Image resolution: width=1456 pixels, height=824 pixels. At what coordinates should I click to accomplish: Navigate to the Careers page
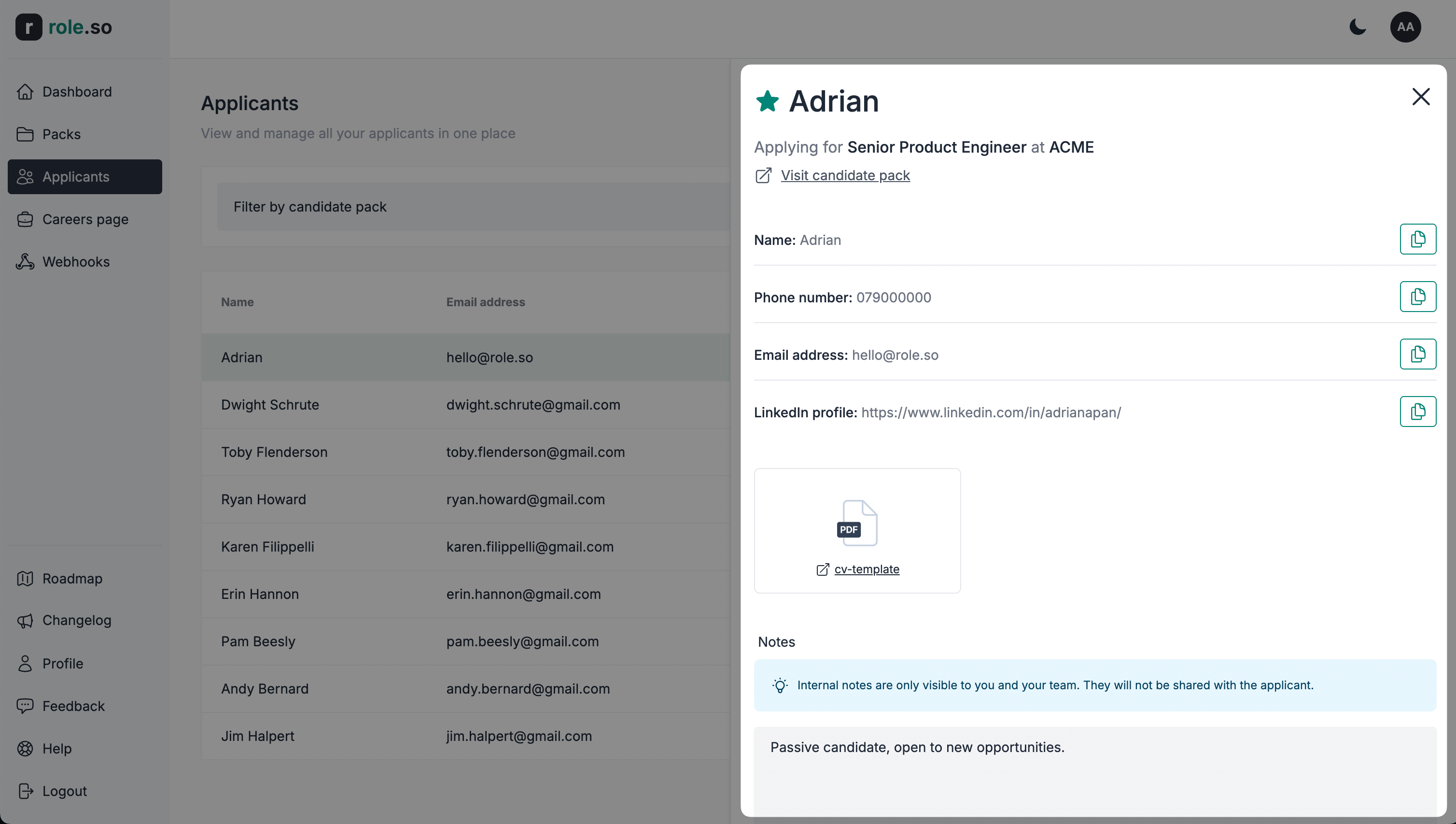coord(85,219)
